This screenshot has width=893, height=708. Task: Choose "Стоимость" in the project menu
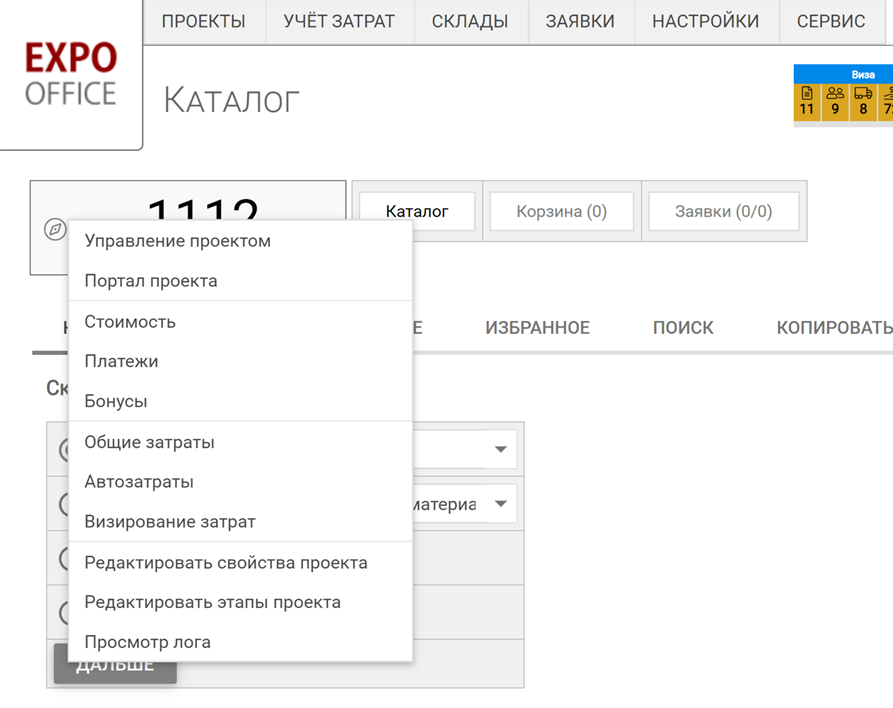click(x=130, y=322)
